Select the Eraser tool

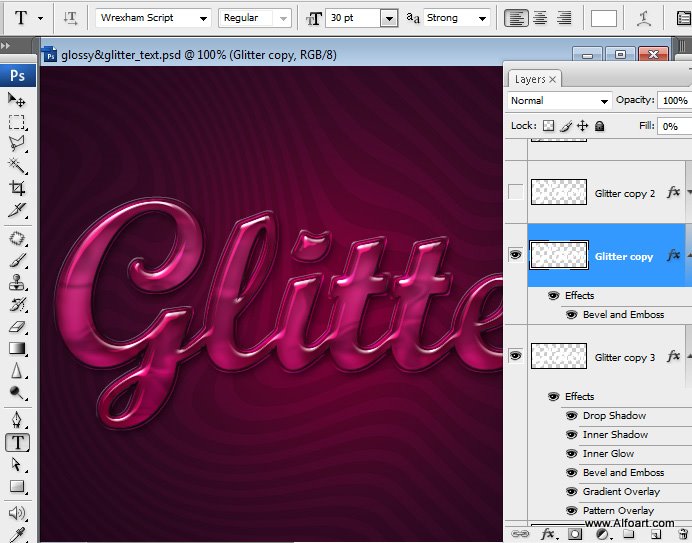(17, 326)
